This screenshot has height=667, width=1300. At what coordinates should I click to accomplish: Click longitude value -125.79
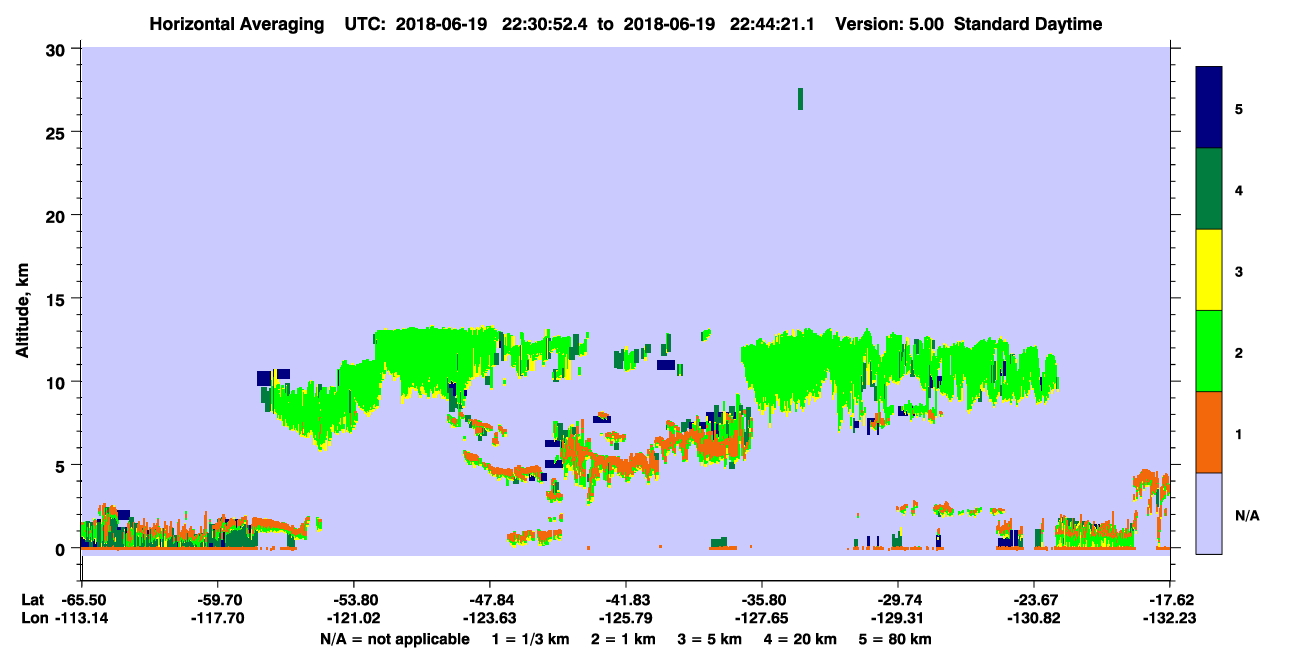(625, 618)
